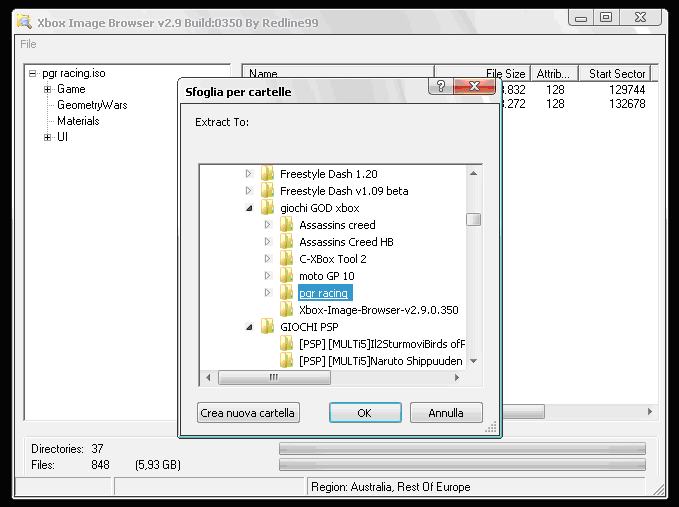Click Crea nuova cartella button

pyautogui.click(x=248, y=413)
